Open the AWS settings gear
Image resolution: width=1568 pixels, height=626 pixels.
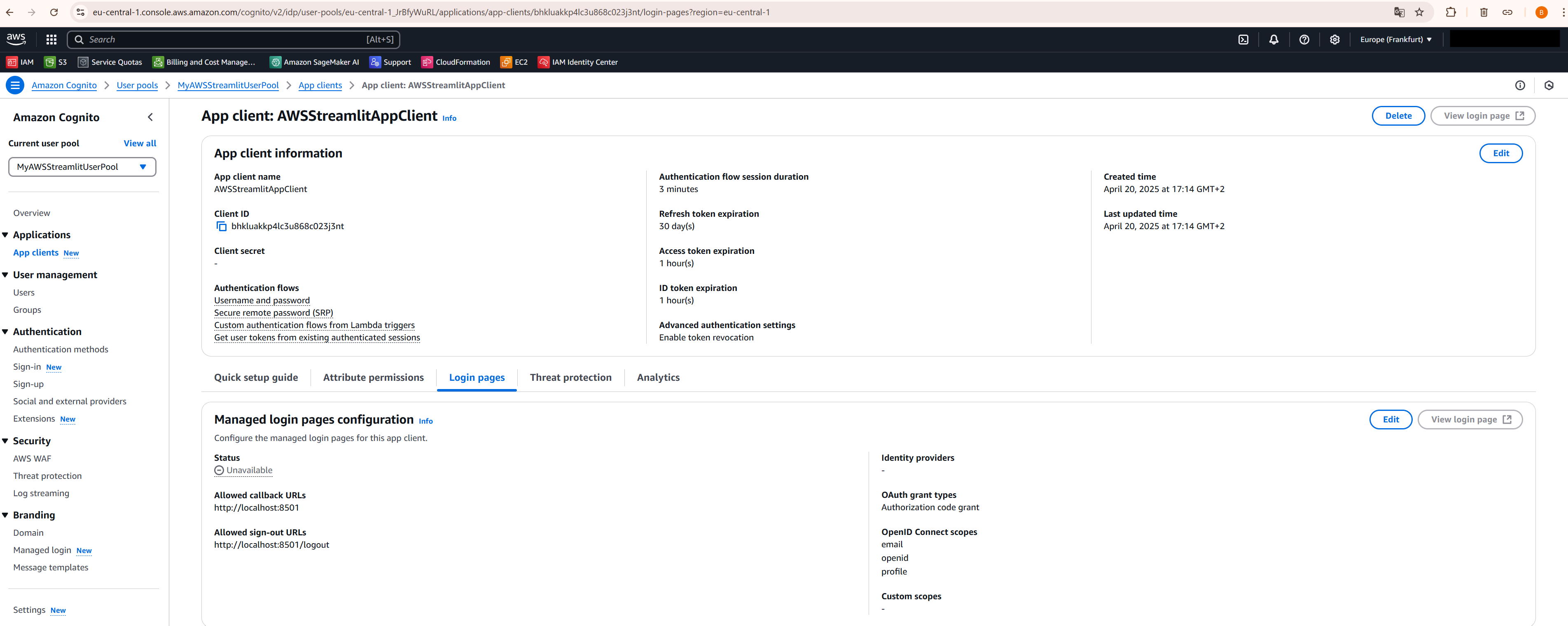tap(1334, 39)
